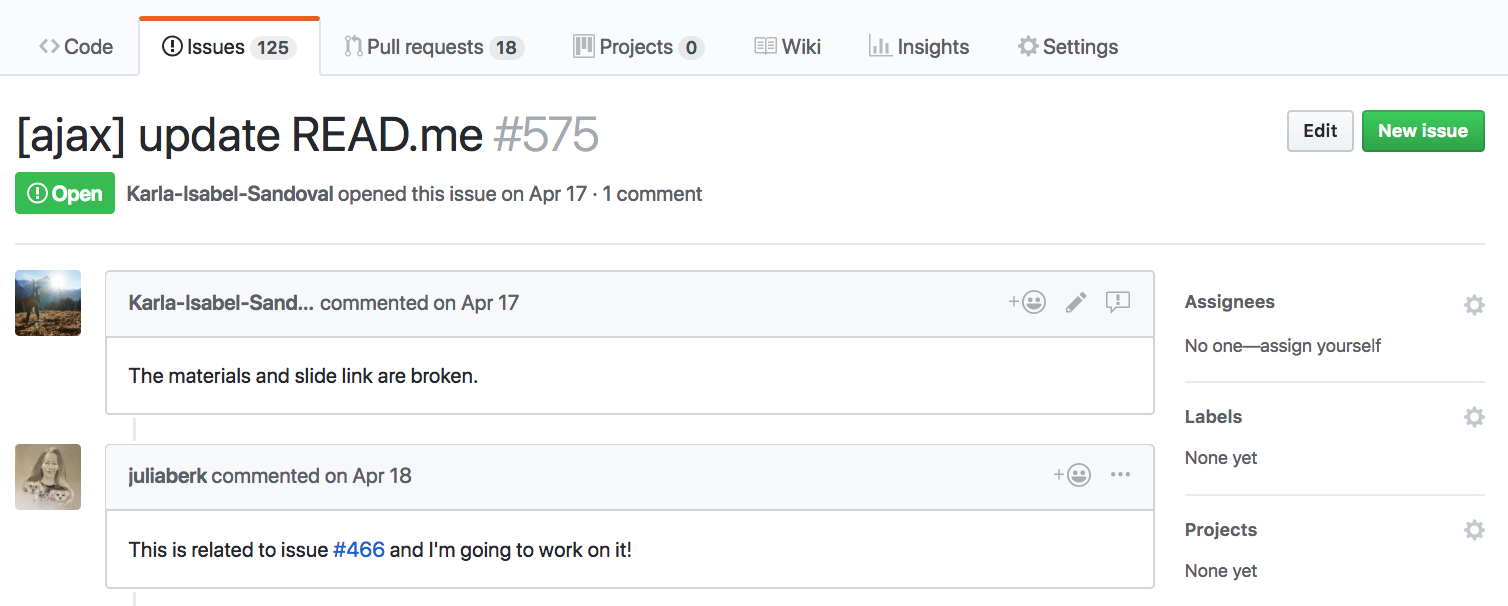Open the Labels gear menu
Screen dimensions: 1508x606
(1474, 417)
